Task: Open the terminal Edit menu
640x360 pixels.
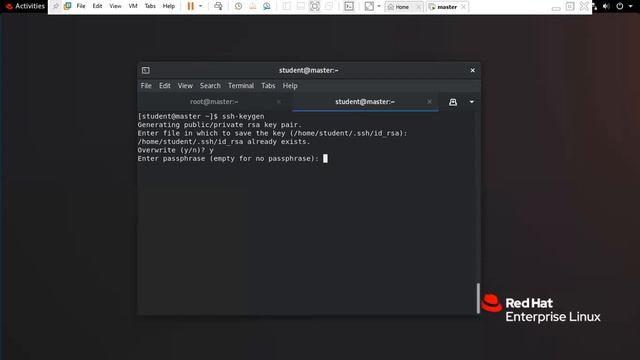Action: [x=165, y=86]
